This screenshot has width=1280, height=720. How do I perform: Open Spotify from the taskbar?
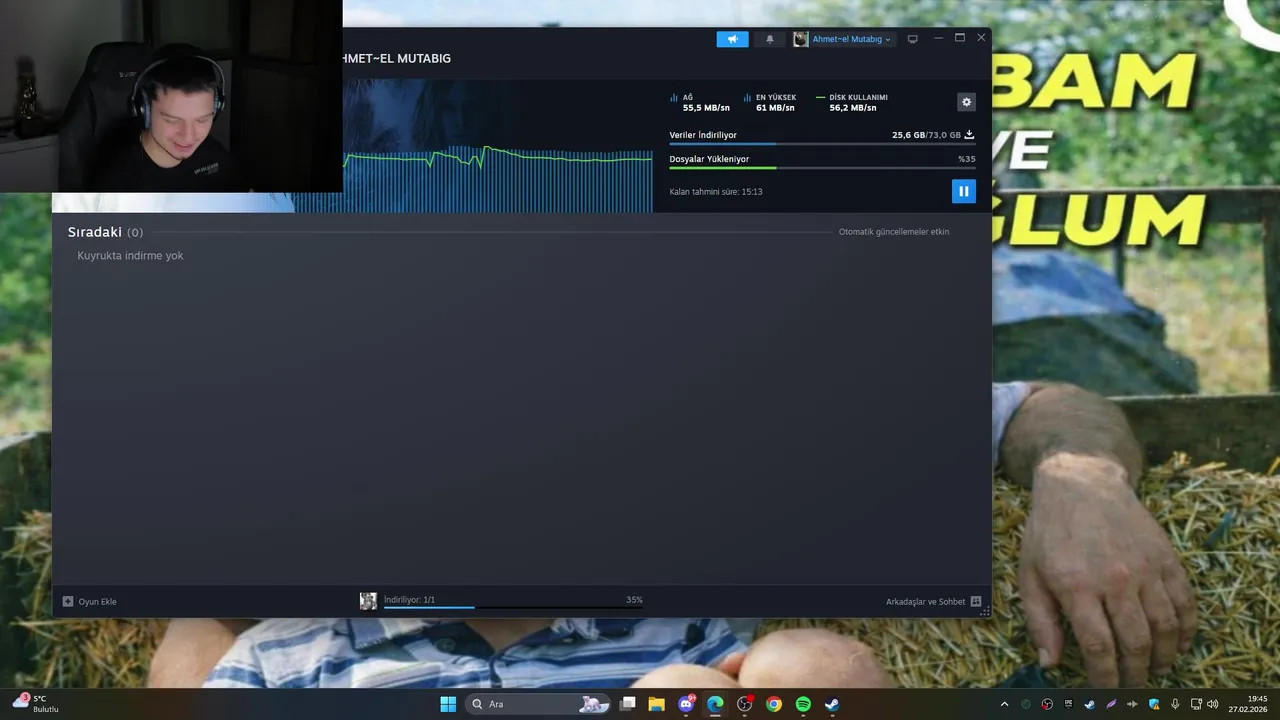tap(803, 704)
